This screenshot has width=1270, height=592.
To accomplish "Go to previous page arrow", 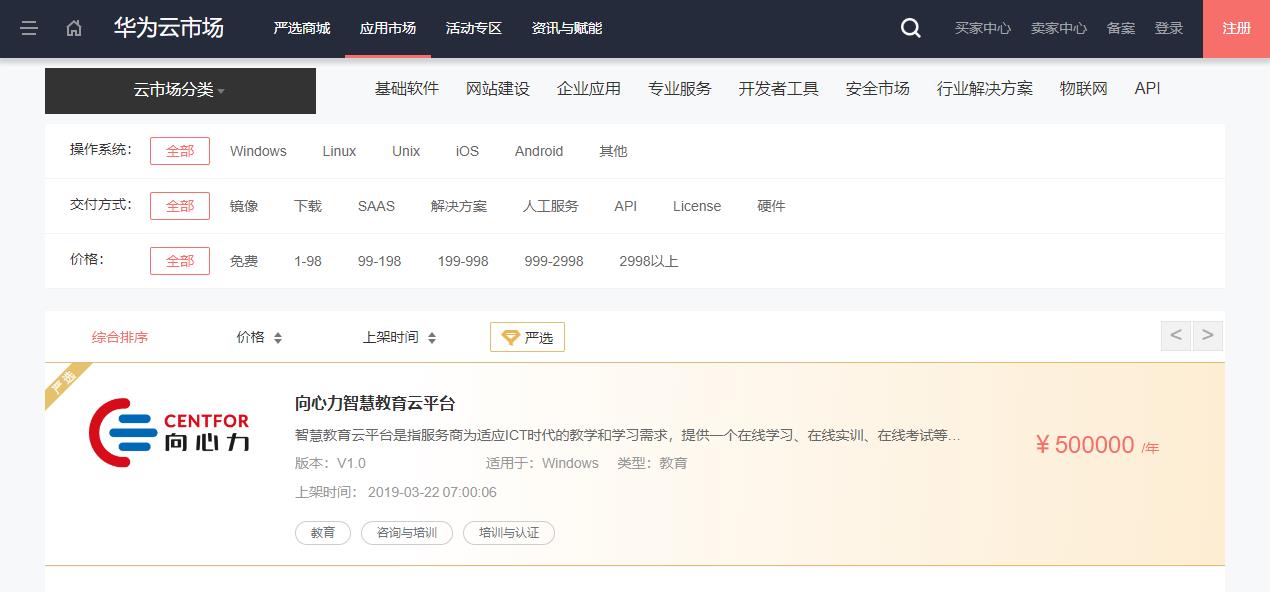I will 1176,335.
